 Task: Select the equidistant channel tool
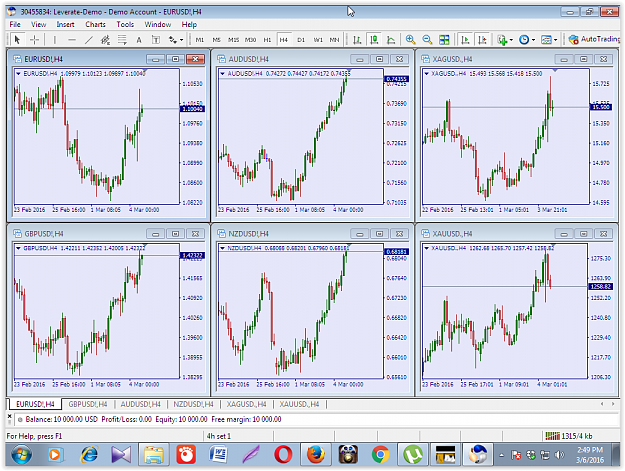pyautogui.click(x=105, y=39)
